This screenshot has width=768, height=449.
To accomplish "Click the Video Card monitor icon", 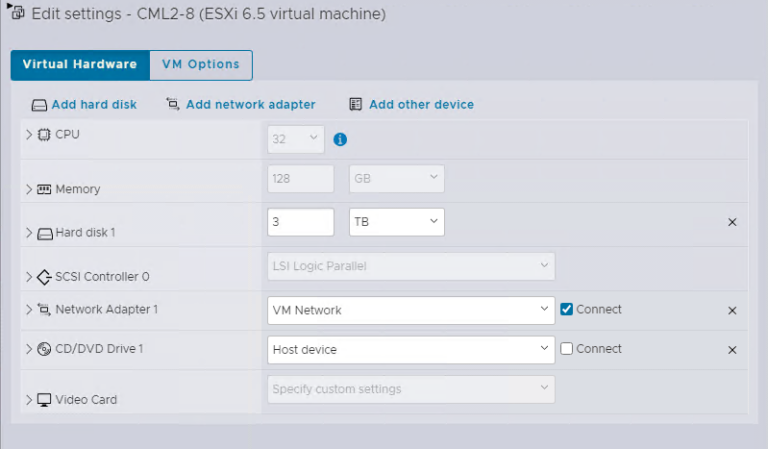I will 44,400.
